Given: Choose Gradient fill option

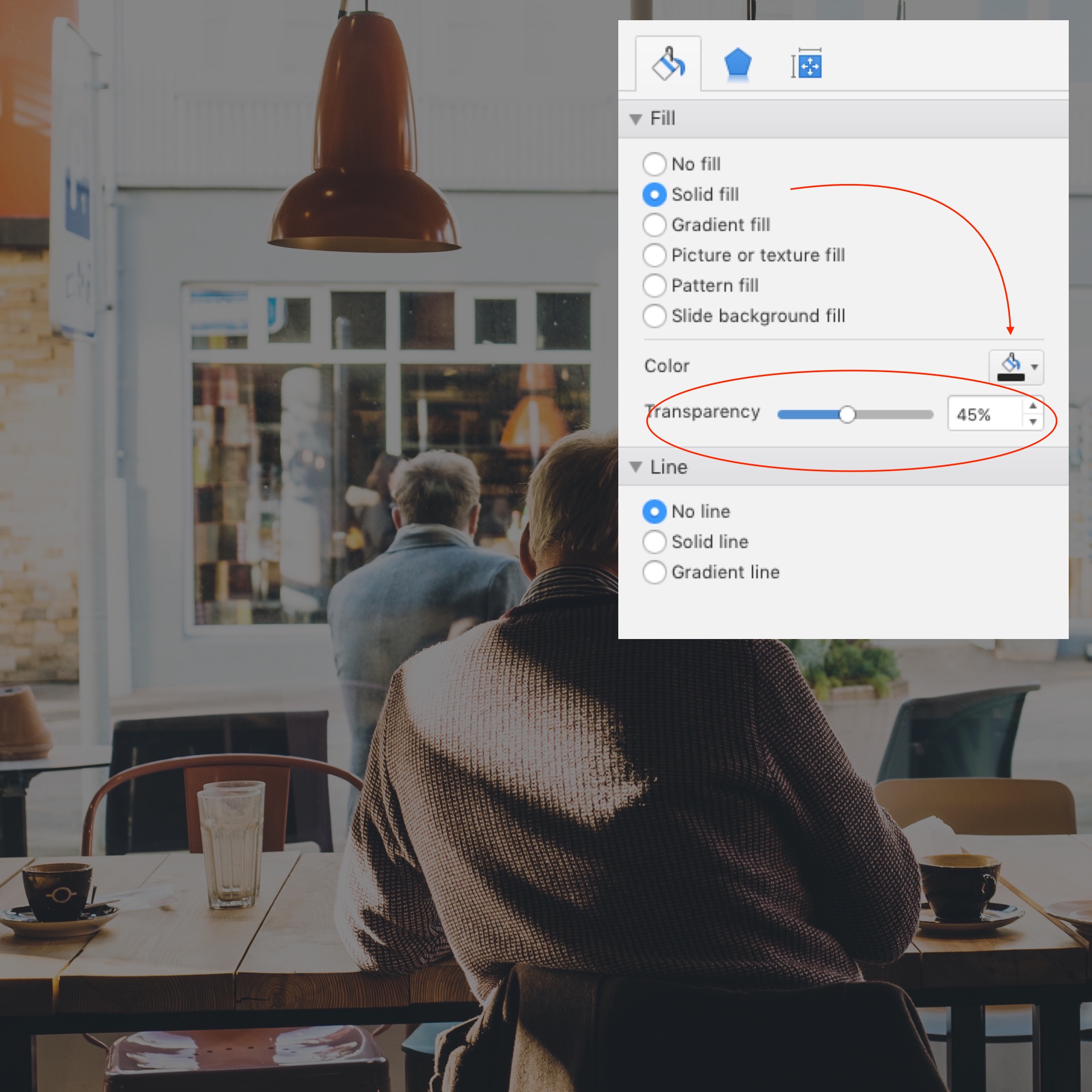Looking at the screenshot, I should [x=655, y=225].
